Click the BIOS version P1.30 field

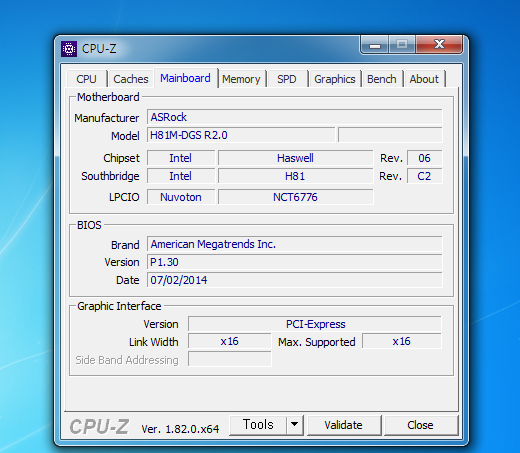pos(295,262)
